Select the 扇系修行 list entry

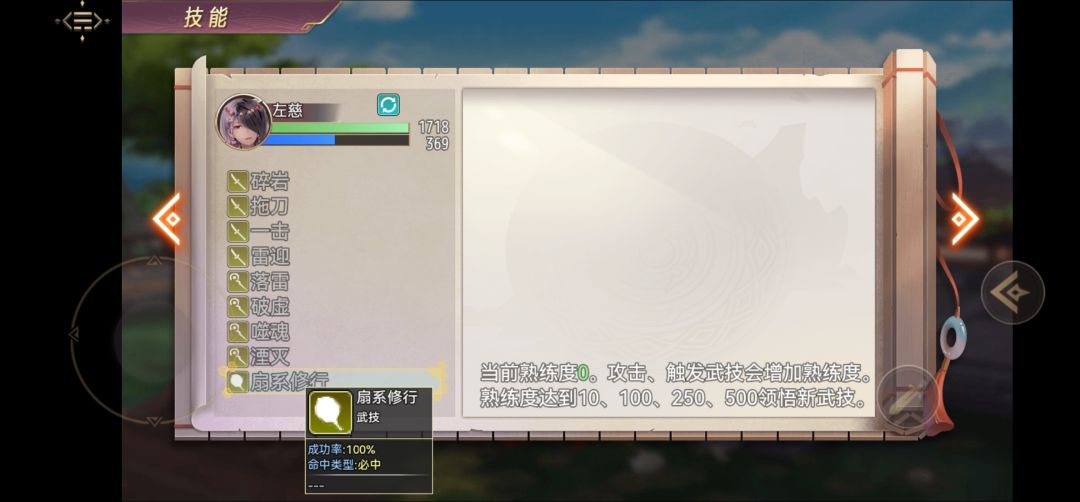[x=333, y=380]
